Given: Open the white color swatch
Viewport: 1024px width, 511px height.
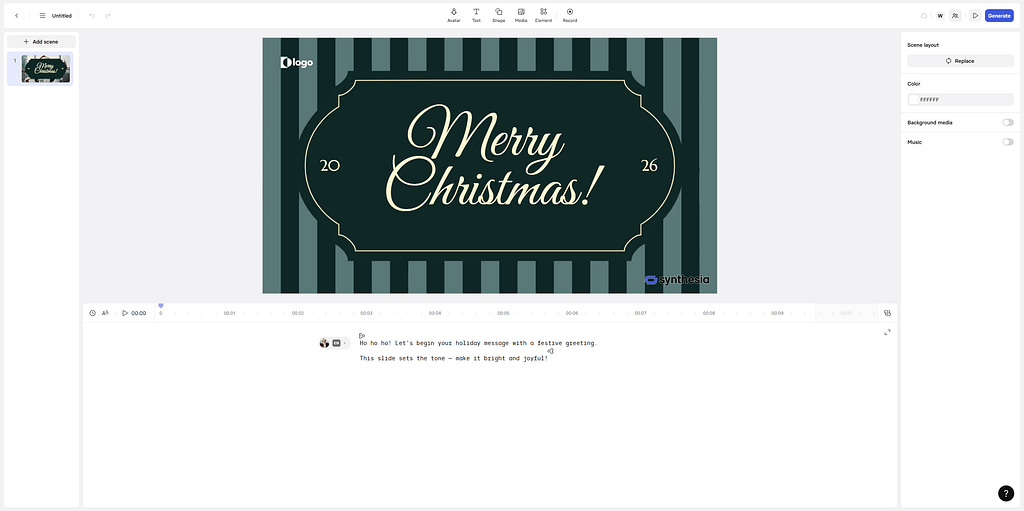Looking at the screenshot, I should [913, 100].
